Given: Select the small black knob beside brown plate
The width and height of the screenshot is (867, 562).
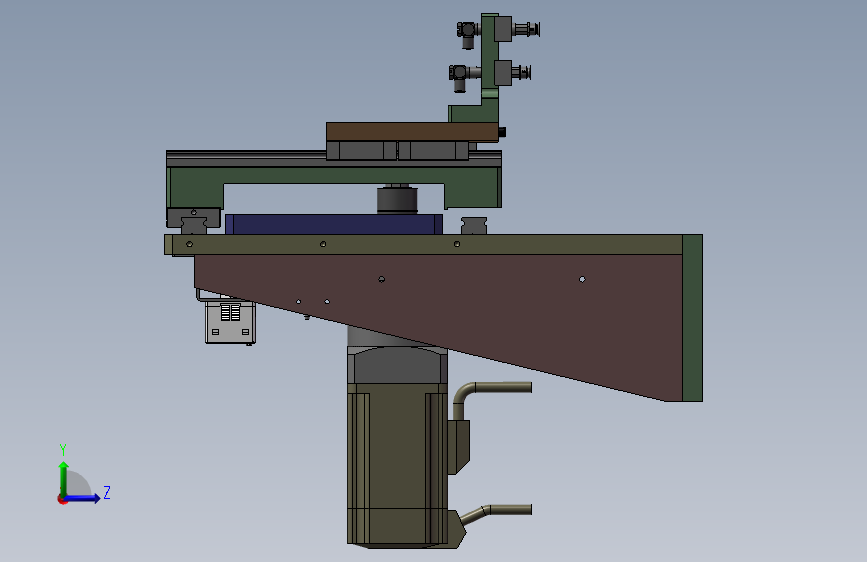Looking at the screenshot, I should (502, 132).
